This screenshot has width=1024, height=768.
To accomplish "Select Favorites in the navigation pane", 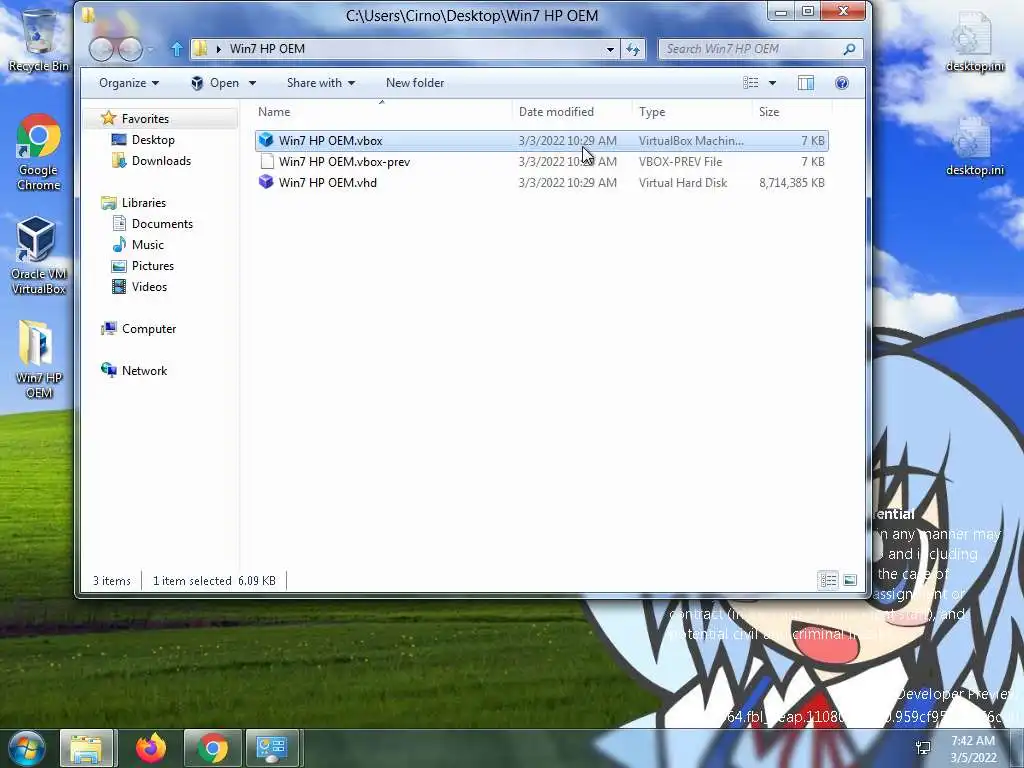I will (145, 119).
